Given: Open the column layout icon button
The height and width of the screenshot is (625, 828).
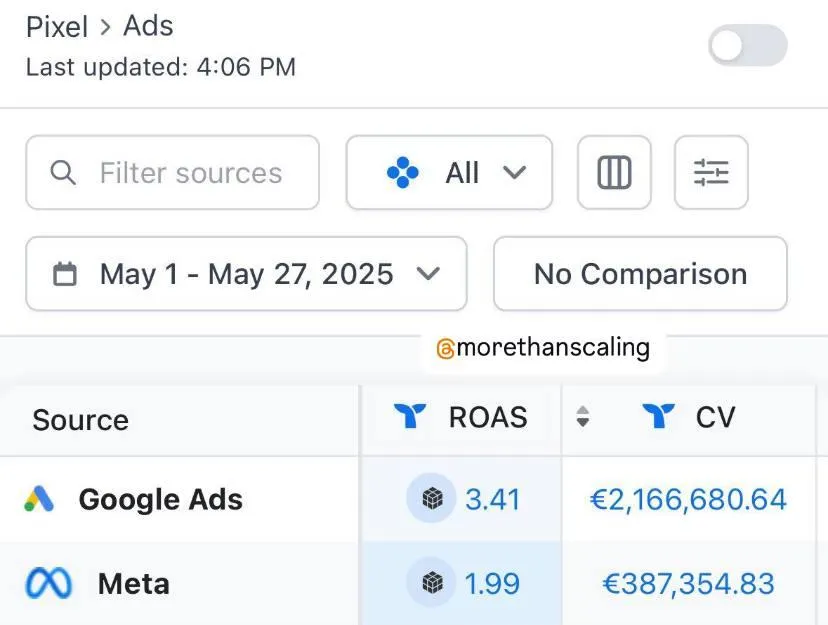Looking at the screenshot, I should pyautogui.click(x=614, y=173).
